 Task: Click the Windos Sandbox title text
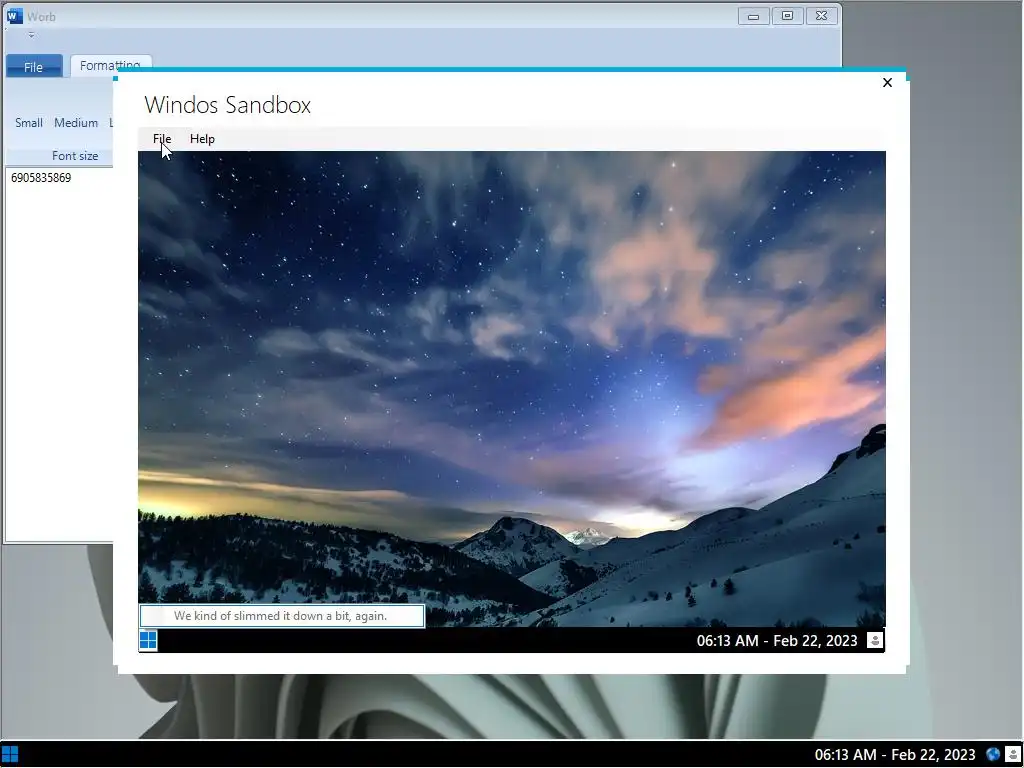tap(227, 105)
